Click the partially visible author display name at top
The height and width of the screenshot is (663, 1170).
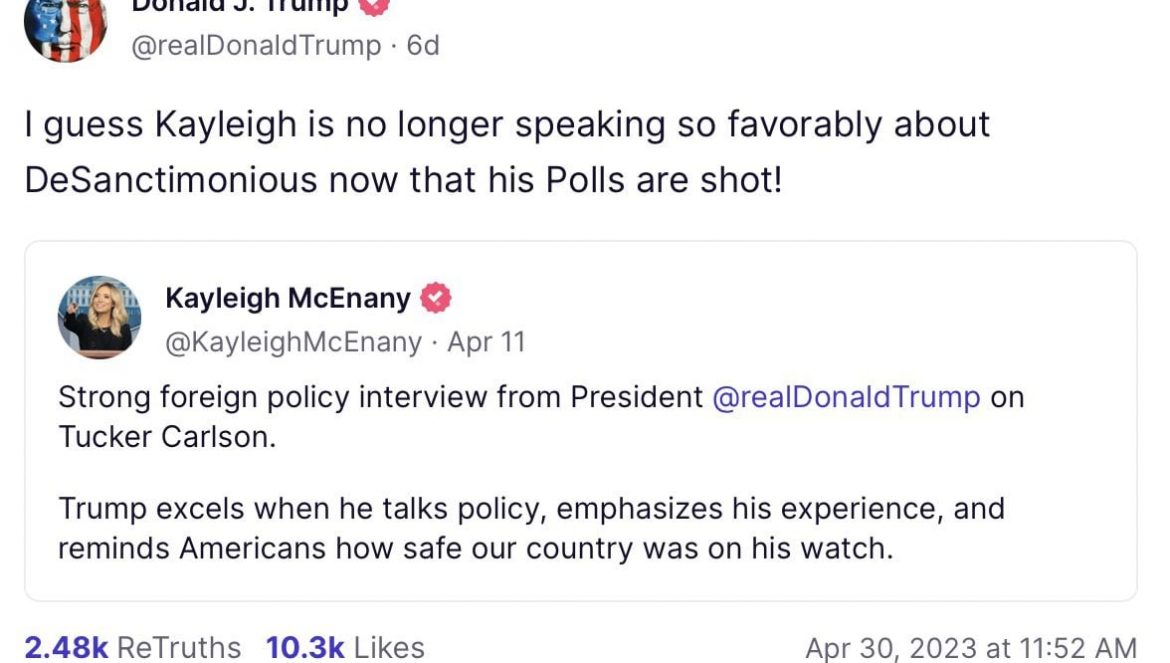240,6
